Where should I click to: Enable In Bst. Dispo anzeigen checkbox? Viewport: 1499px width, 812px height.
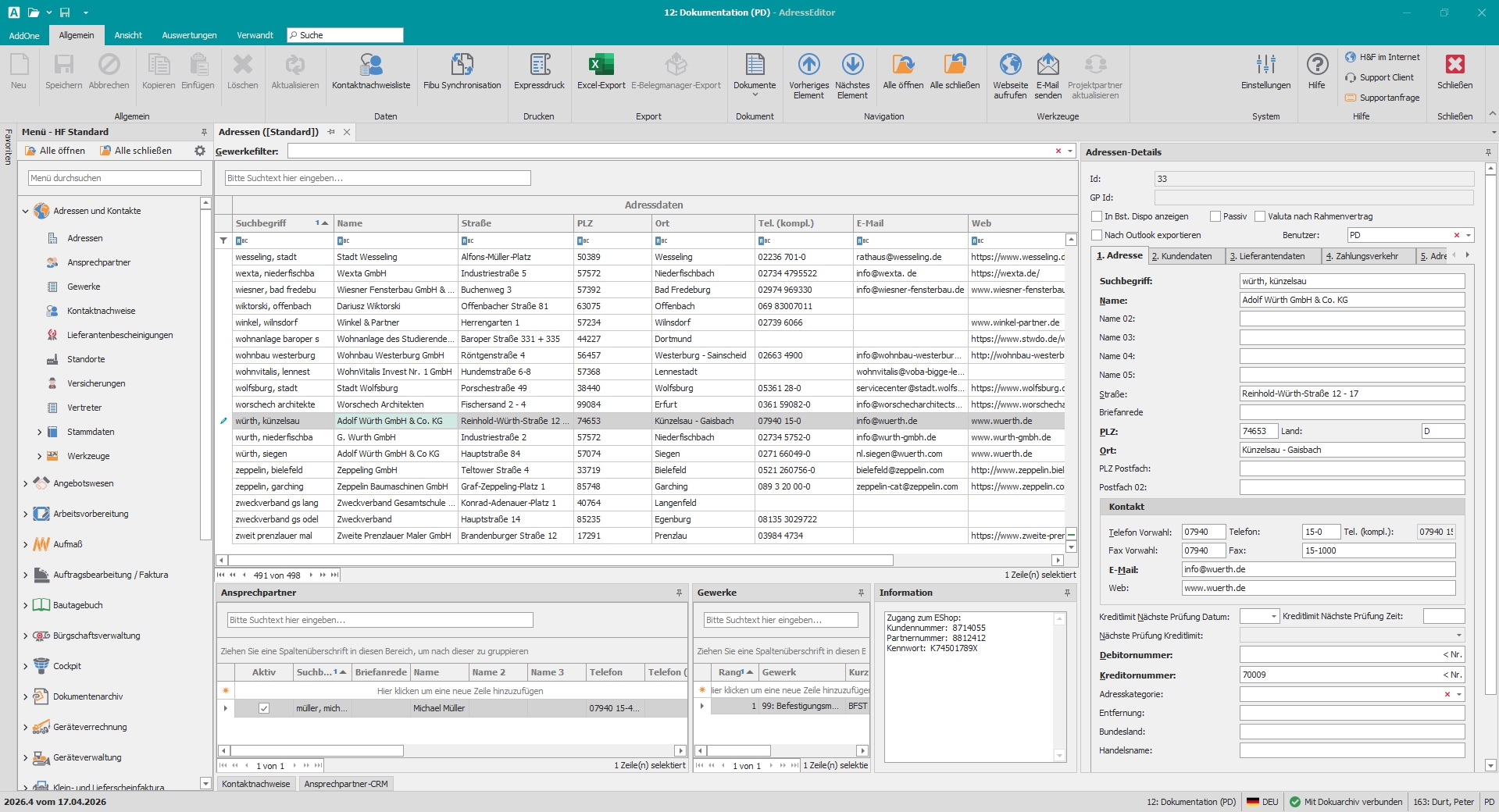(x=1097, y=216)
